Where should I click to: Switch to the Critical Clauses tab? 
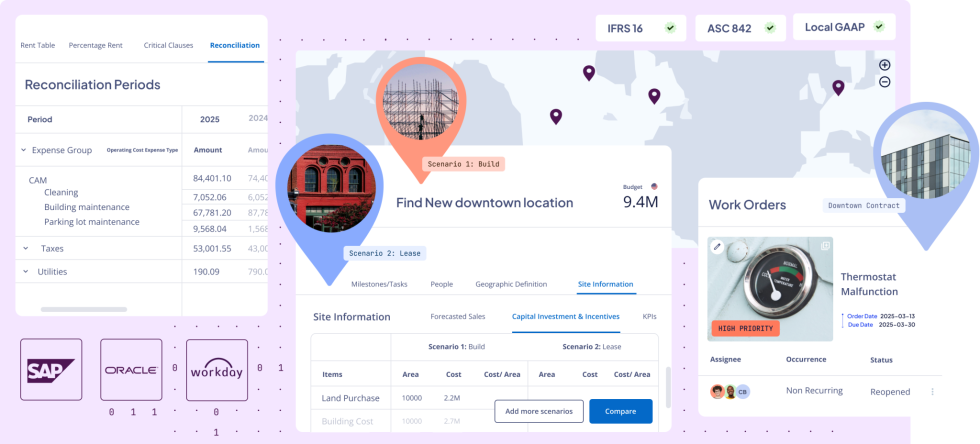(166, 45)
